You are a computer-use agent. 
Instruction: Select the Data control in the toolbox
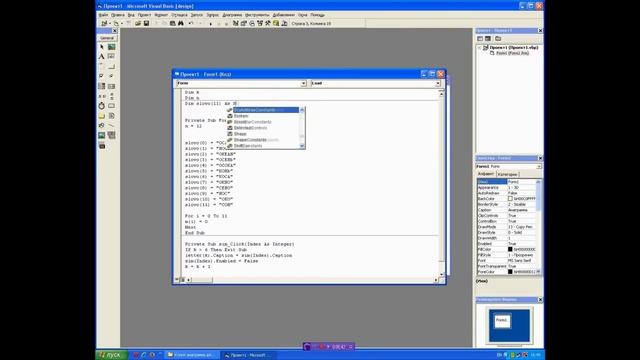(111, 135)
